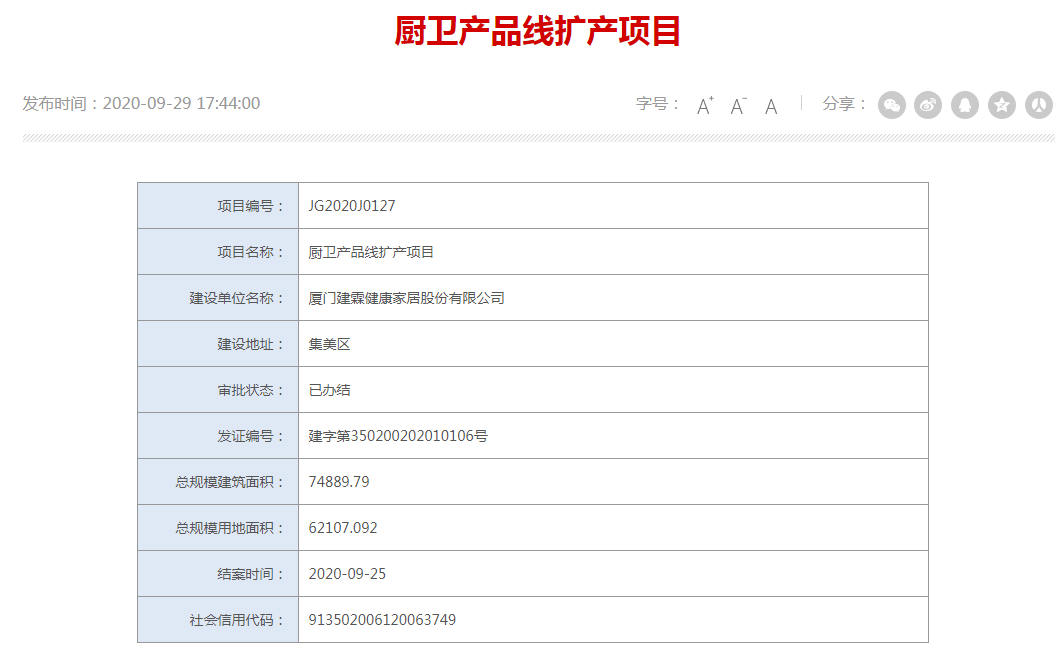The height and width of the screenshot is (661, 1063).
Task: Click project name value in table
Action: tap(371, 252)
